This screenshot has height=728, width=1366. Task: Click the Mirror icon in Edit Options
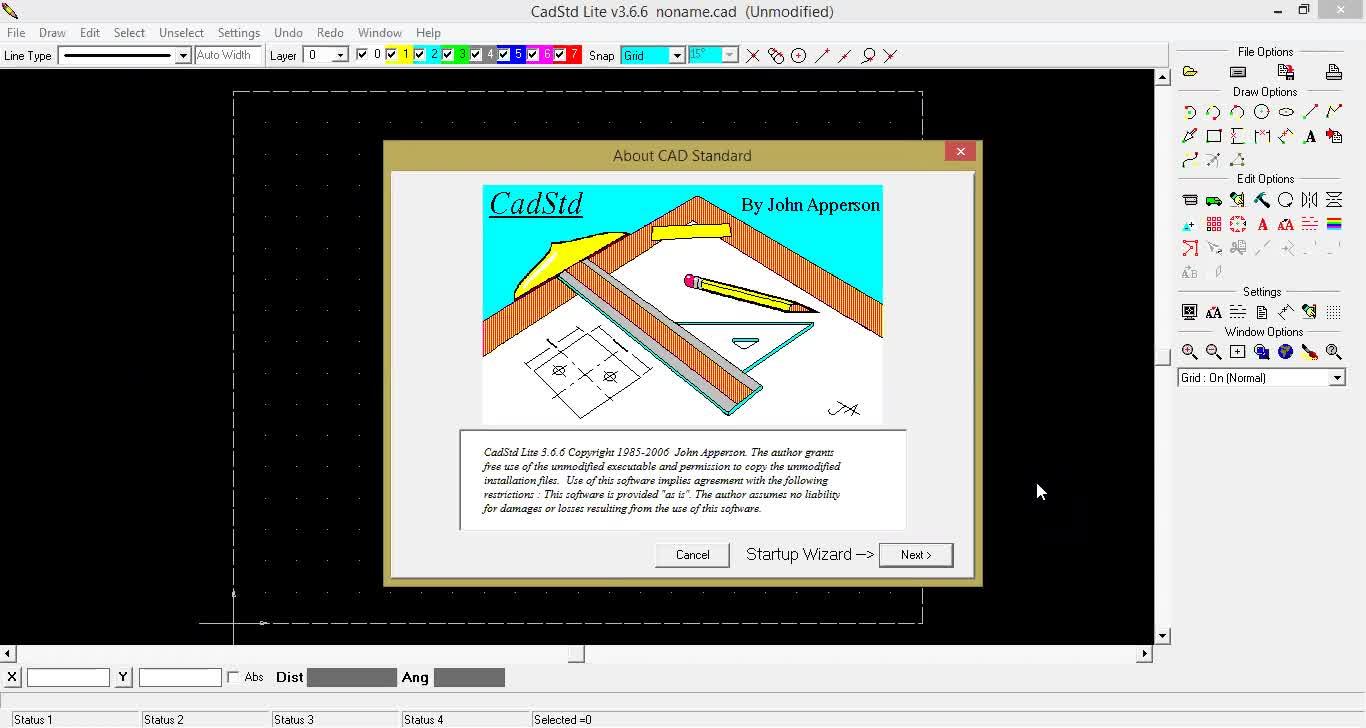point(1310,200)
